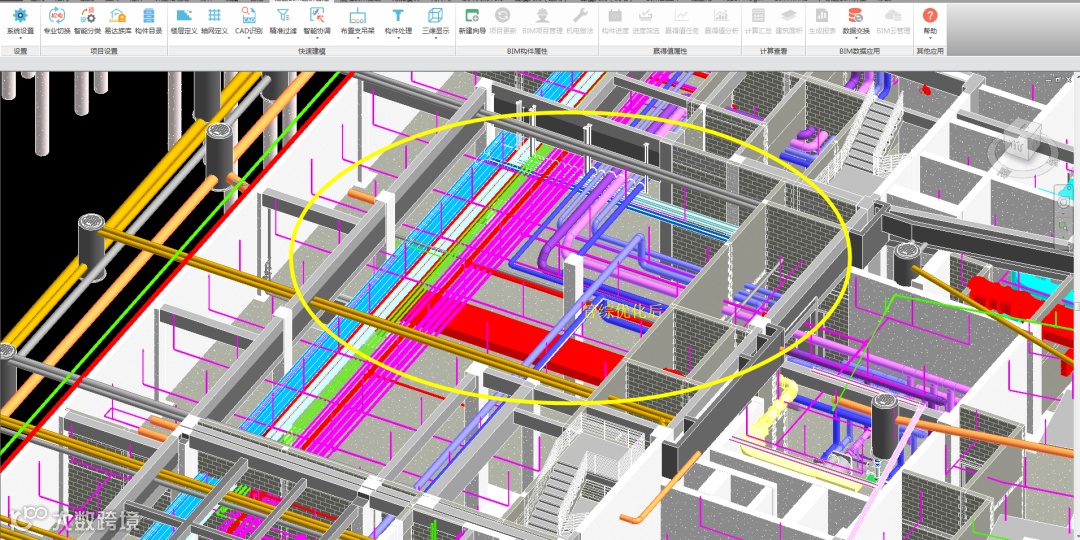Expand dropdown arrow under 系统设置

20,39
